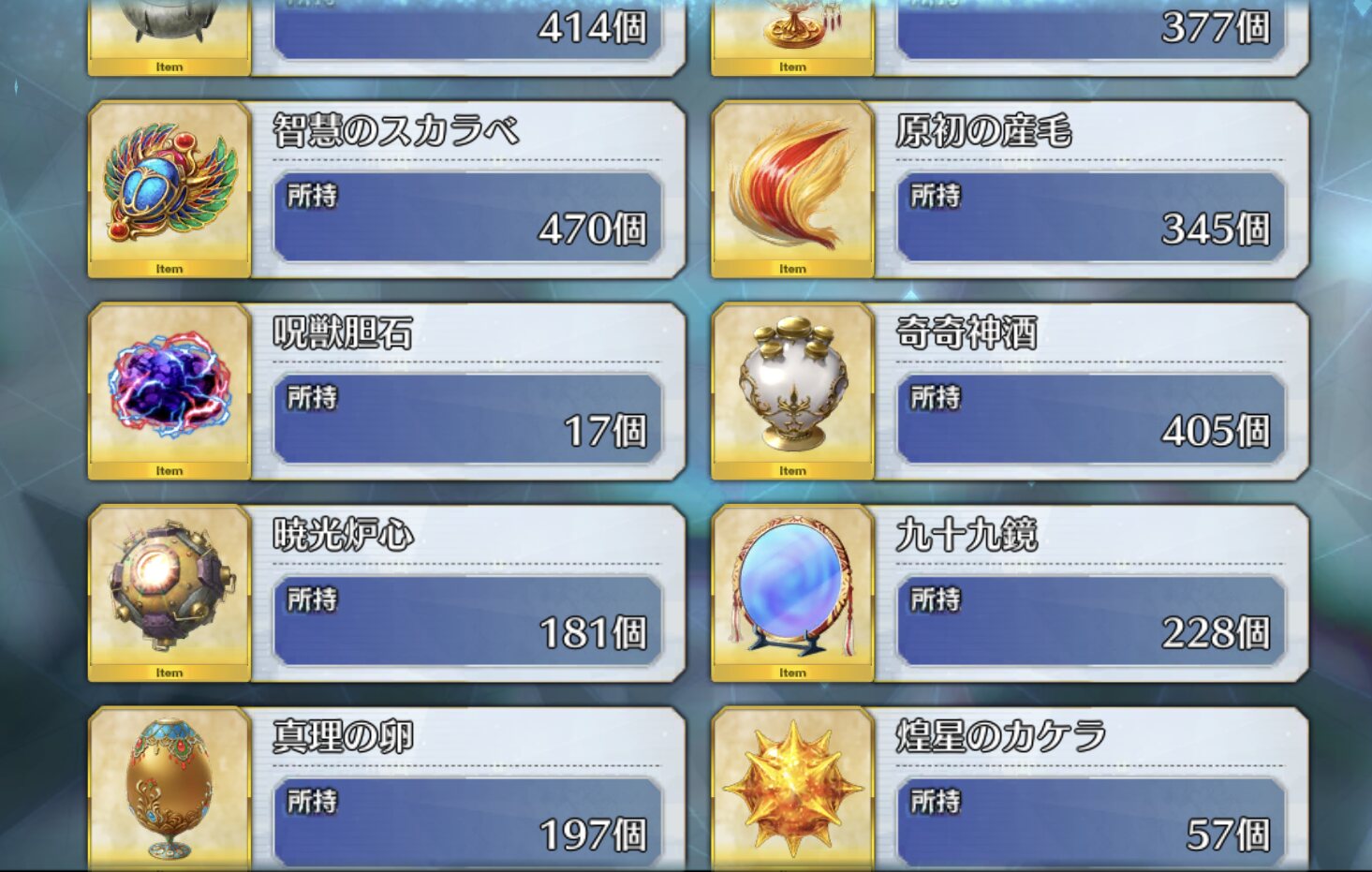Tap the 奇奇神酒 white vase icon
1372x872 pixels.
(x=793, y=392)
